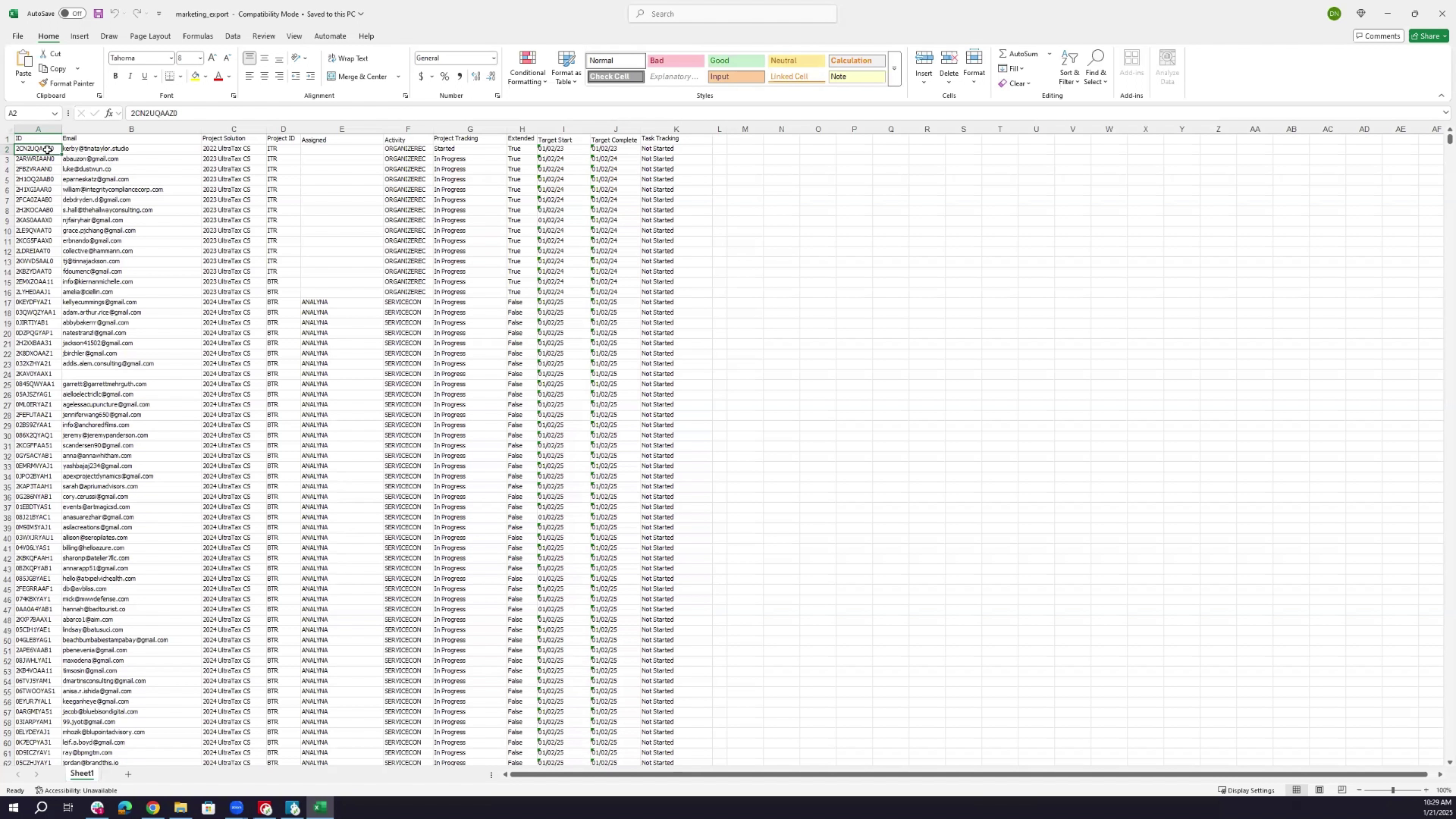This screenshot has width=1456, height=819.
Task: Click the zoom slider in status bar
Action: click(x=1393, y=791)
